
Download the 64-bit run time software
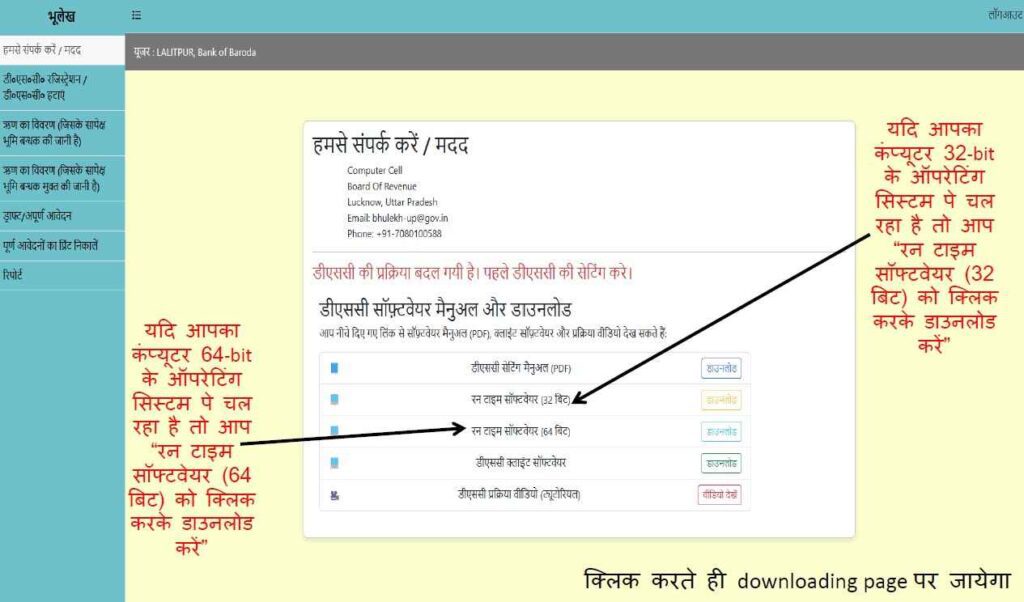tap(720, 431)
